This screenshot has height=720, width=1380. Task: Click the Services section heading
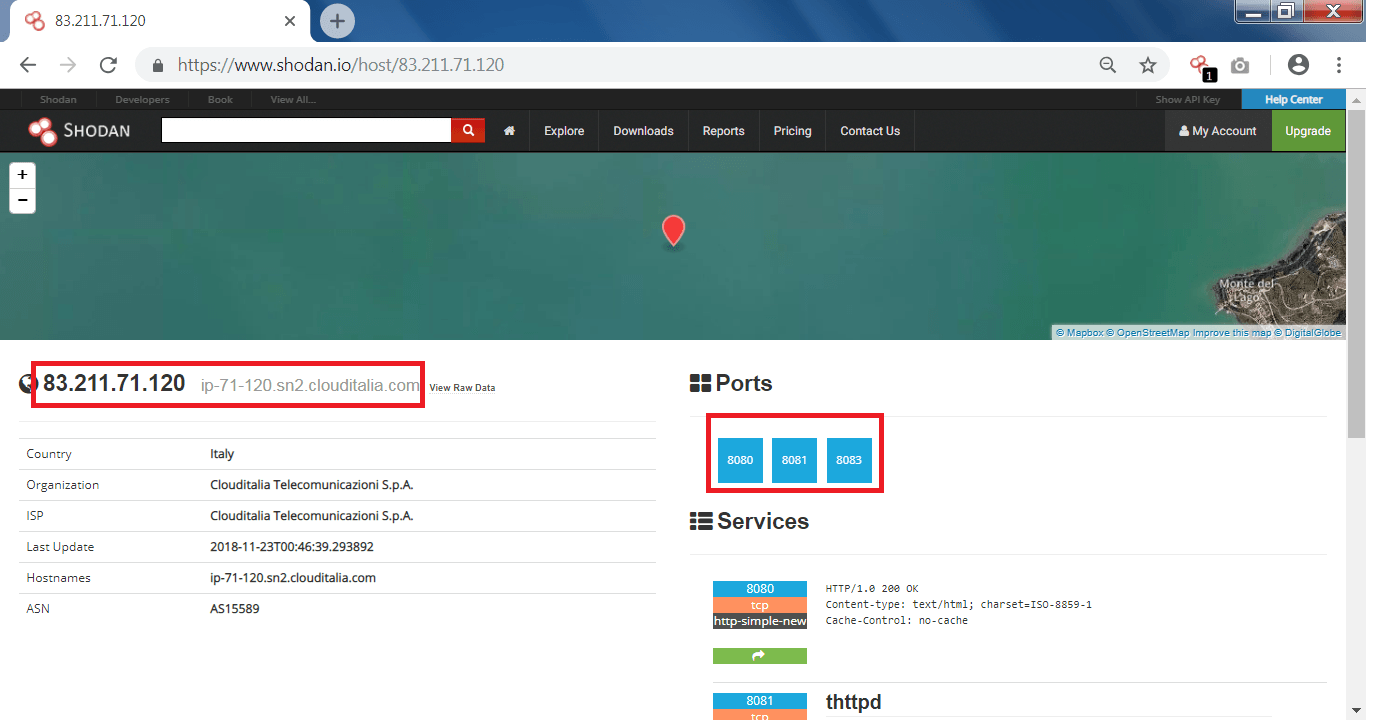[x=749, y=521]
